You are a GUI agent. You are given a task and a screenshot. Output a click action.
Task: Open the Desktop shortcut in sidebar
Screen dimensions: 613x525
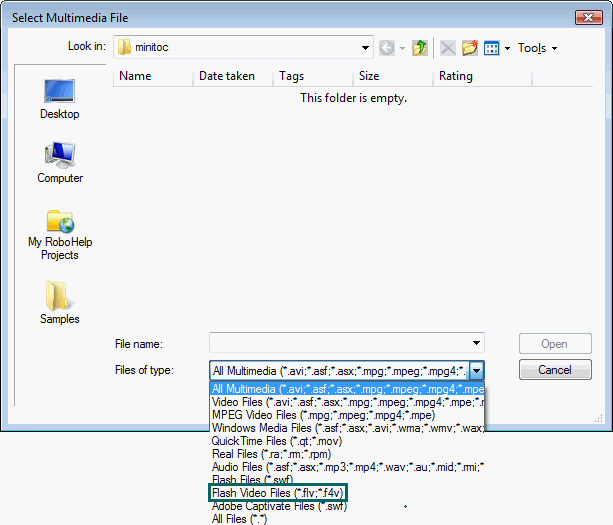[59, 100]
